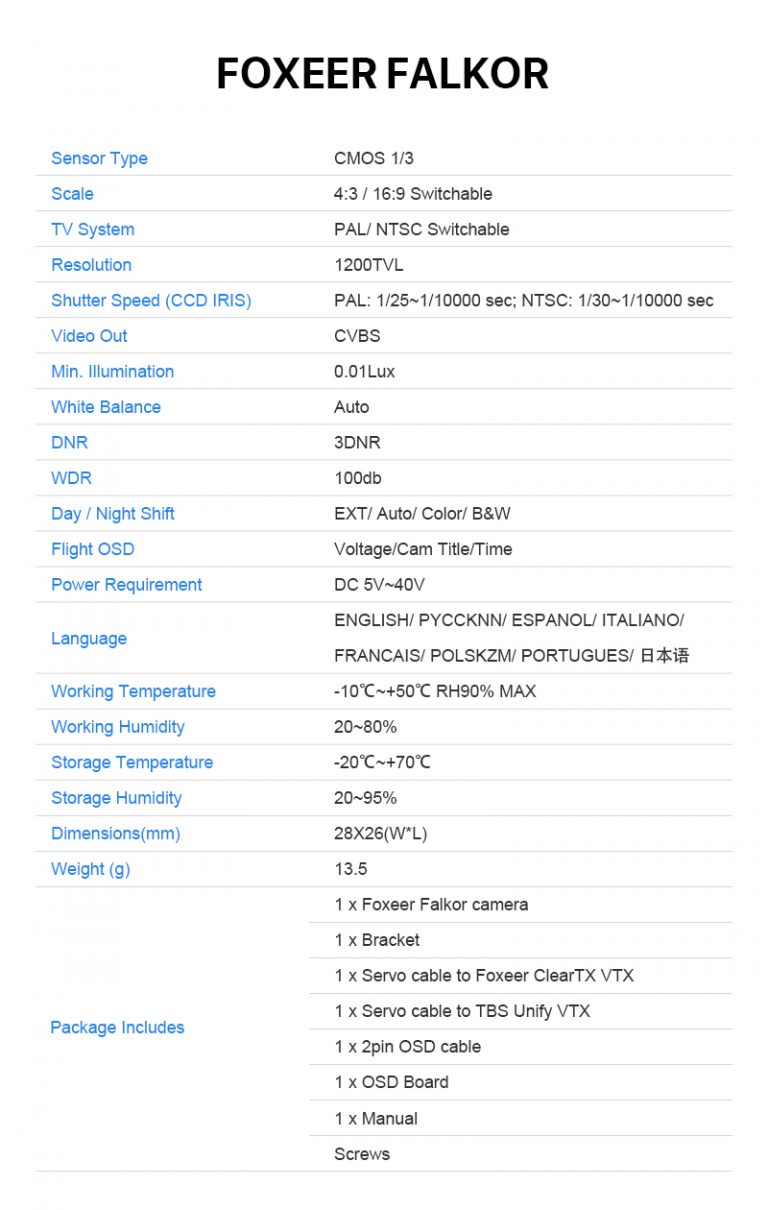This screenshot has width=768, height=1210.
Task: Click the Package Includes label
Action: pyautogui.click(x=117, y=1027)
